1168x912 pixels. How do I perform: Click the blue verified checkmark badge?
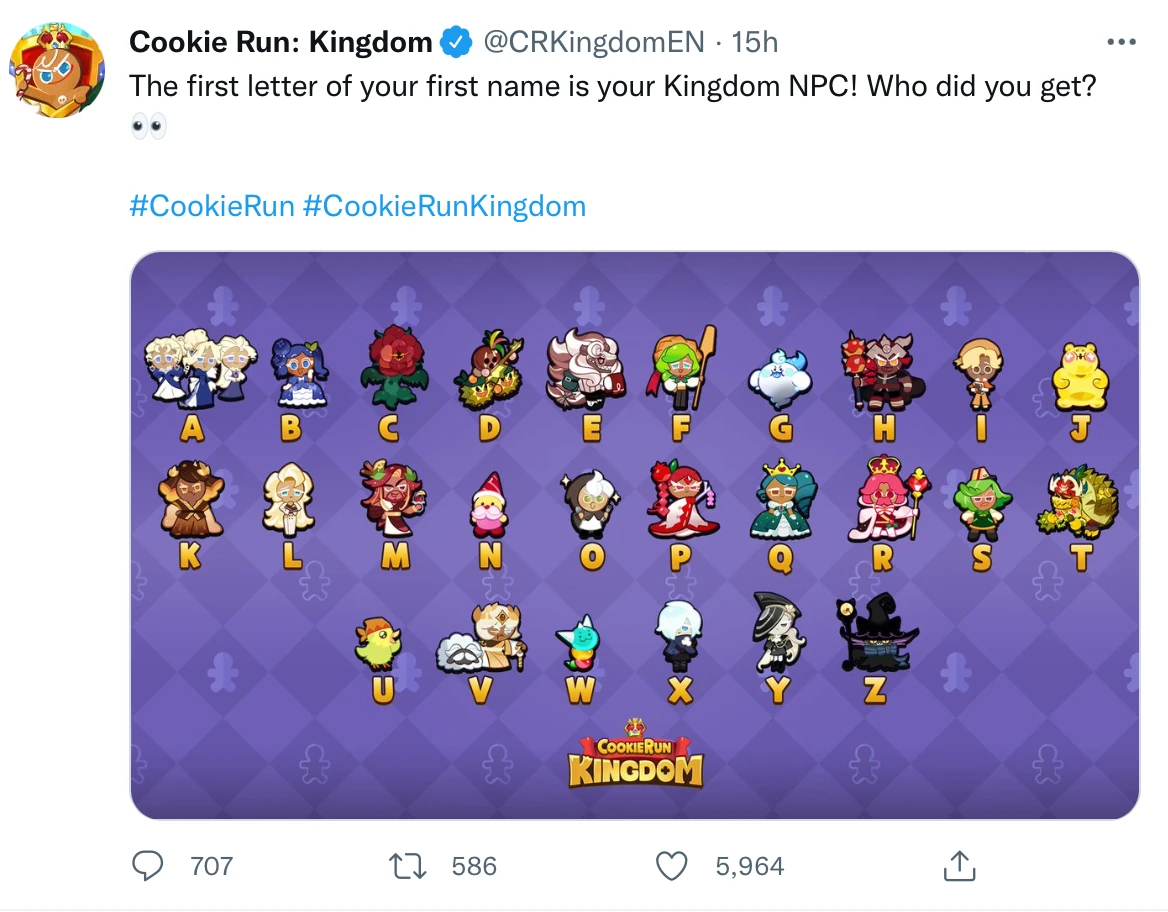tap(455, 41)
